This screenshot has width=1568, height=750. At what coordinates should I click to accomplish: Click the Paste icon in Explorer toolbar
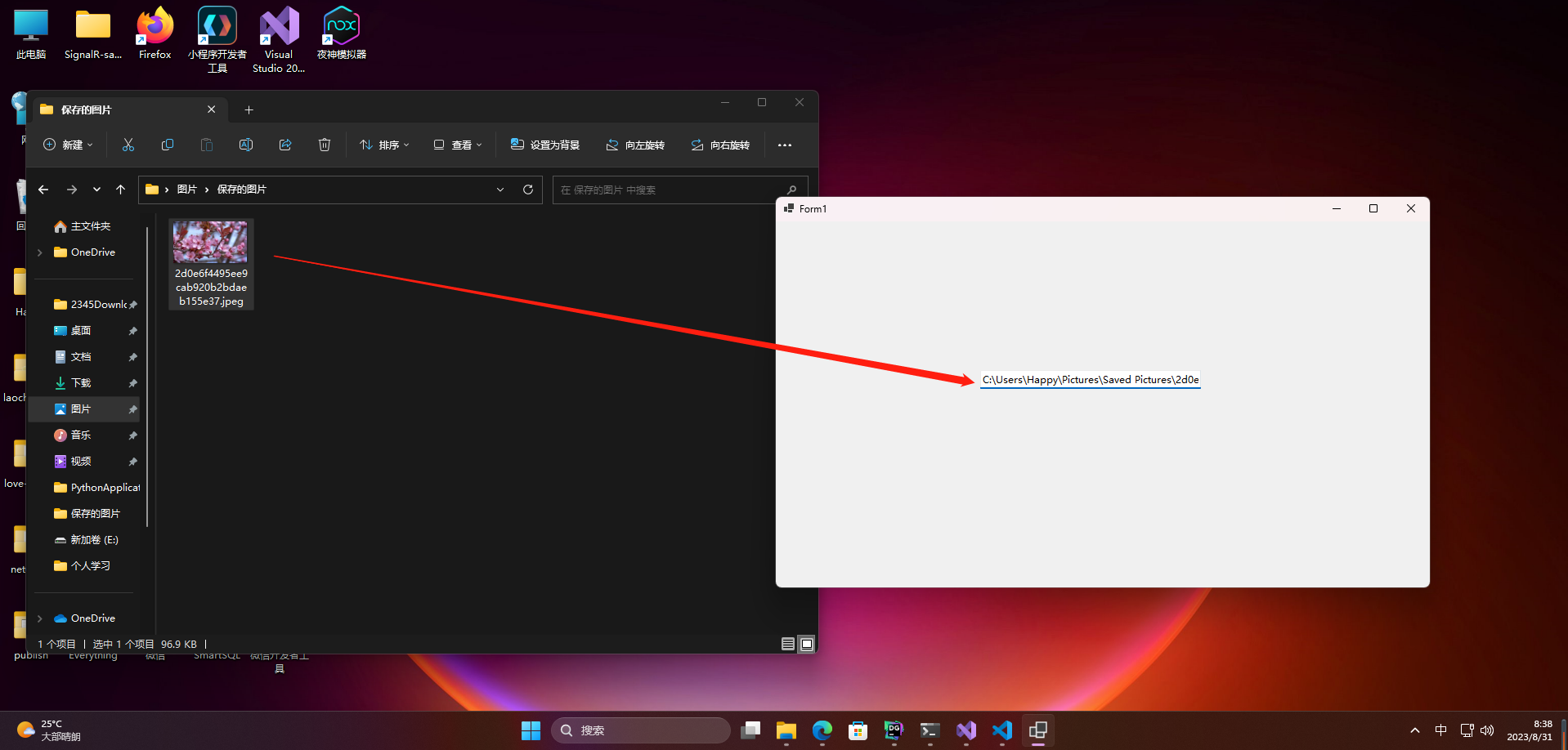point(207,145)
